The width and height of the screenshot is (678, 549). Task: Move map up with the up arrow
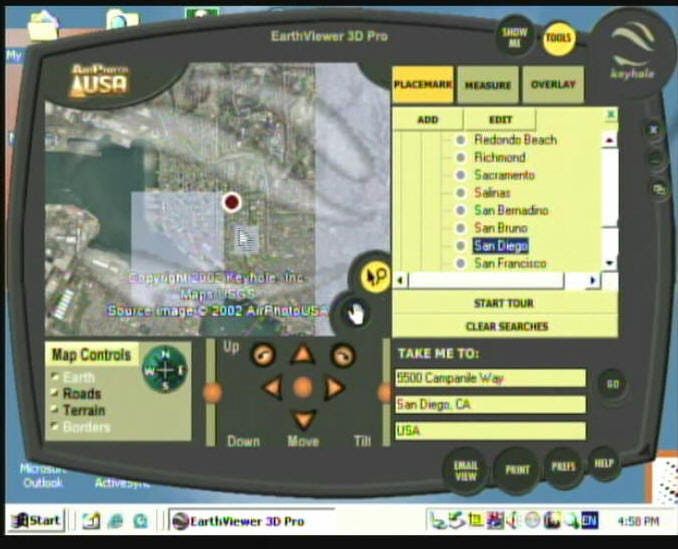(303, 354)
